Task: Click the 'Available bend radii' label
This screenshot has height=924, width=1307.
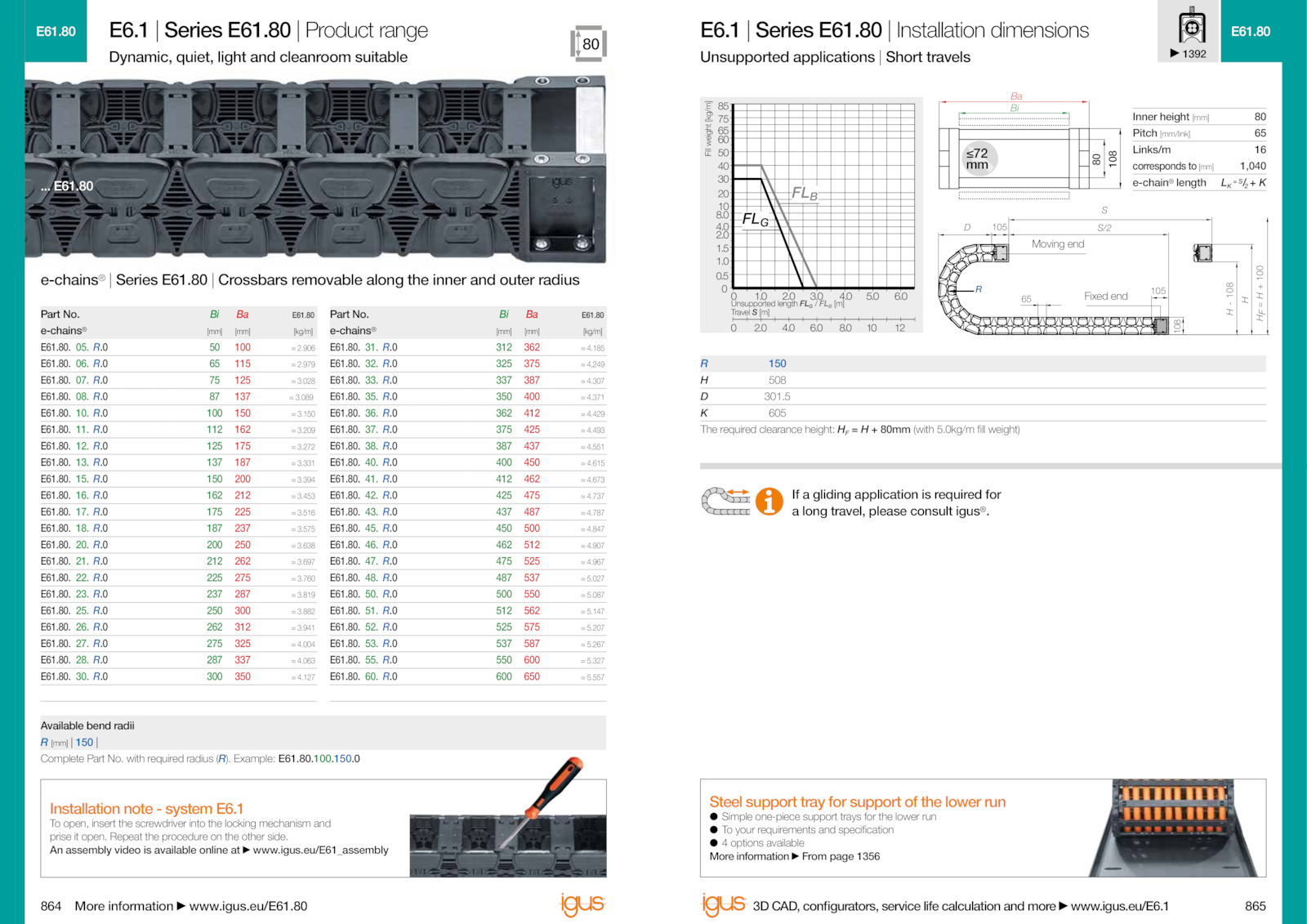Action: tap(87, 725)
